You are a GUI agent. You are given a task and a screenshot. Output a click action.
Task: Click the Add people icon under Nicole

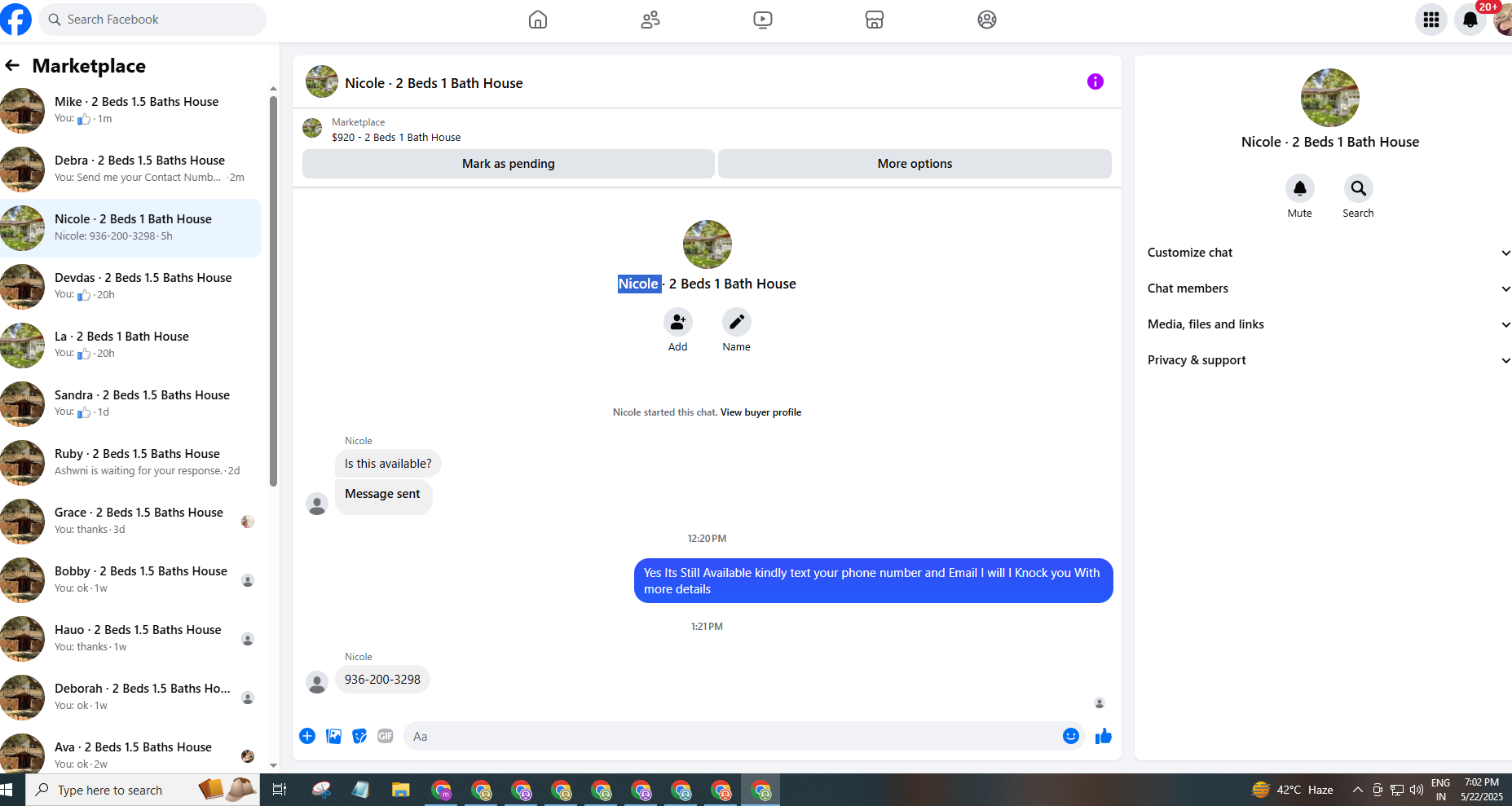[x=678, y=323]
